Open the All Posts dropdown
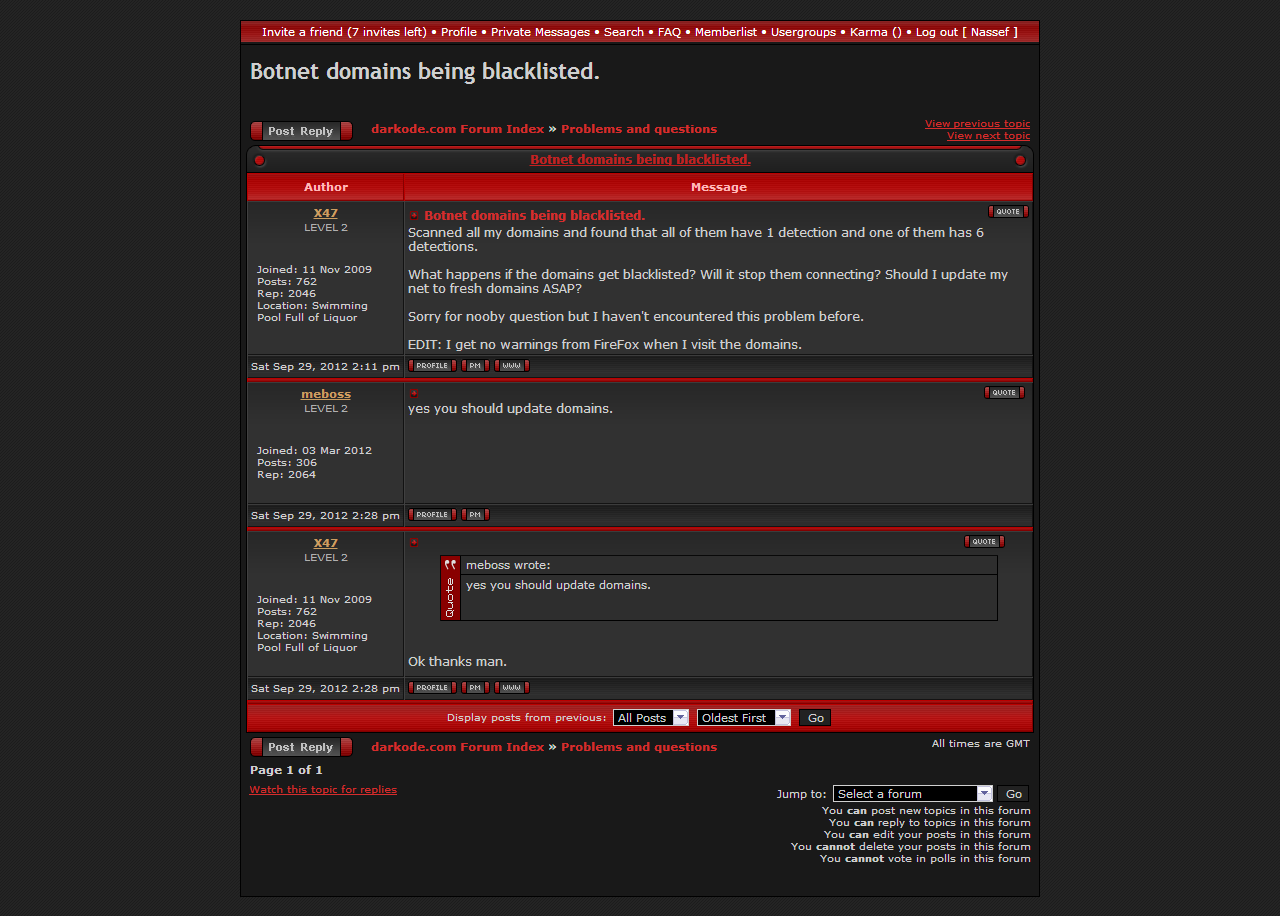The width and height of the screenshot is (1280, 916). click(651, 718)
